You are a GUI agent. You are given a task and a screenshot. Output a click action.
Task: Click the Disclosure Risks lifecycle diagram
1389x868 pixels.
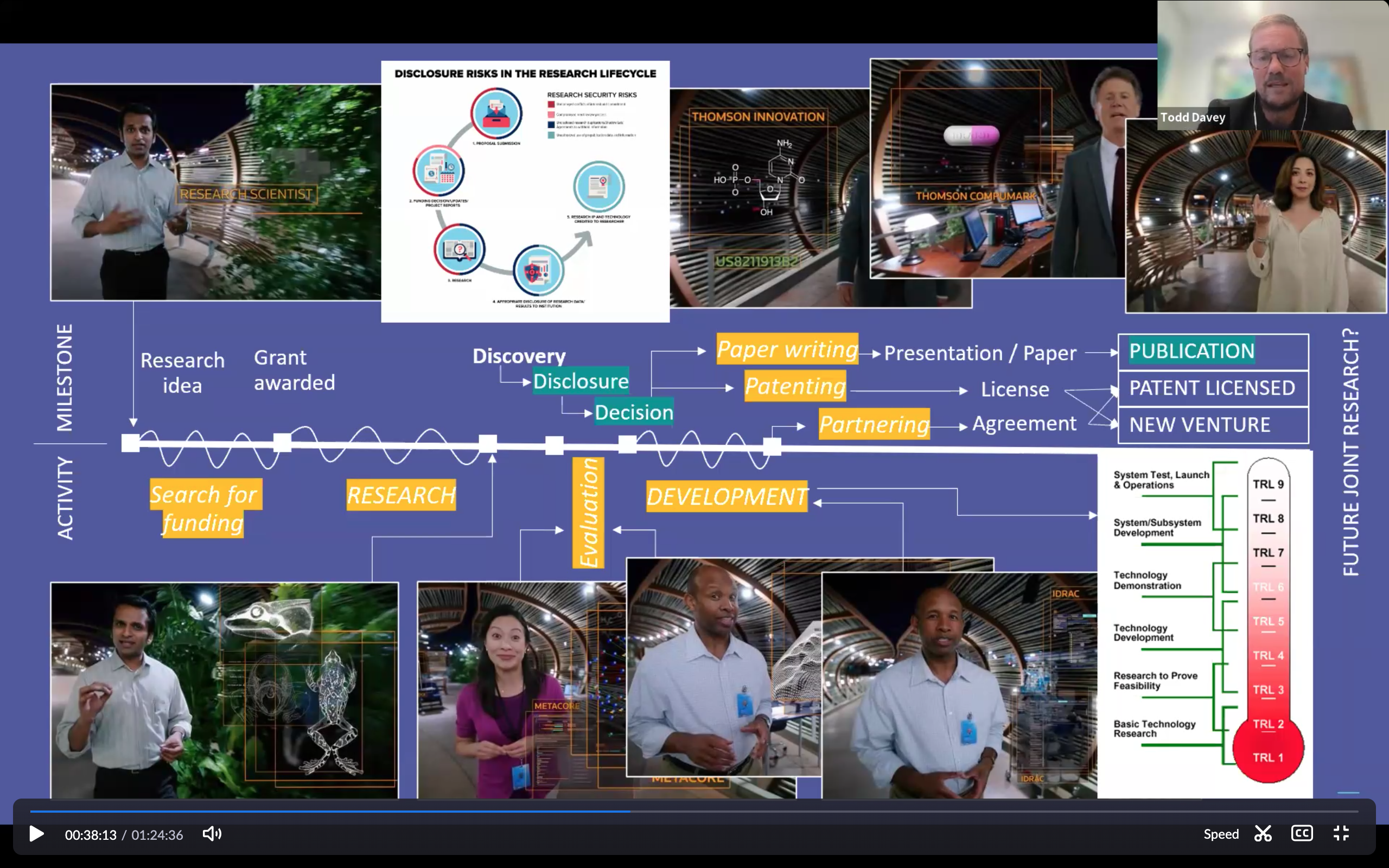525,191
